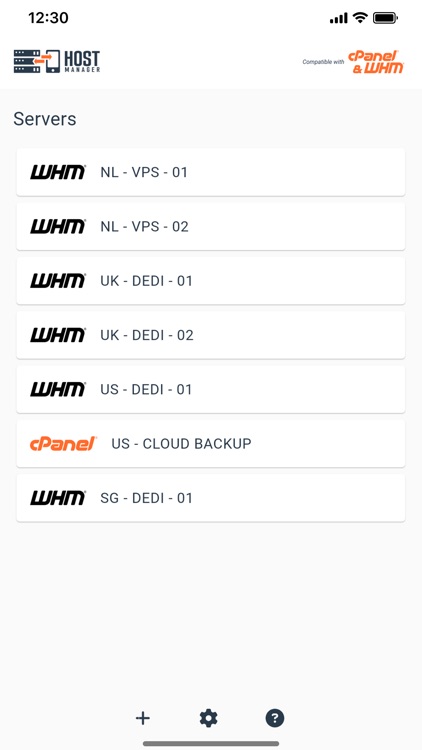Click the Host Manager logo
Image resolution: width=422 pixels, height=750 pixels.
coord(57,61)
